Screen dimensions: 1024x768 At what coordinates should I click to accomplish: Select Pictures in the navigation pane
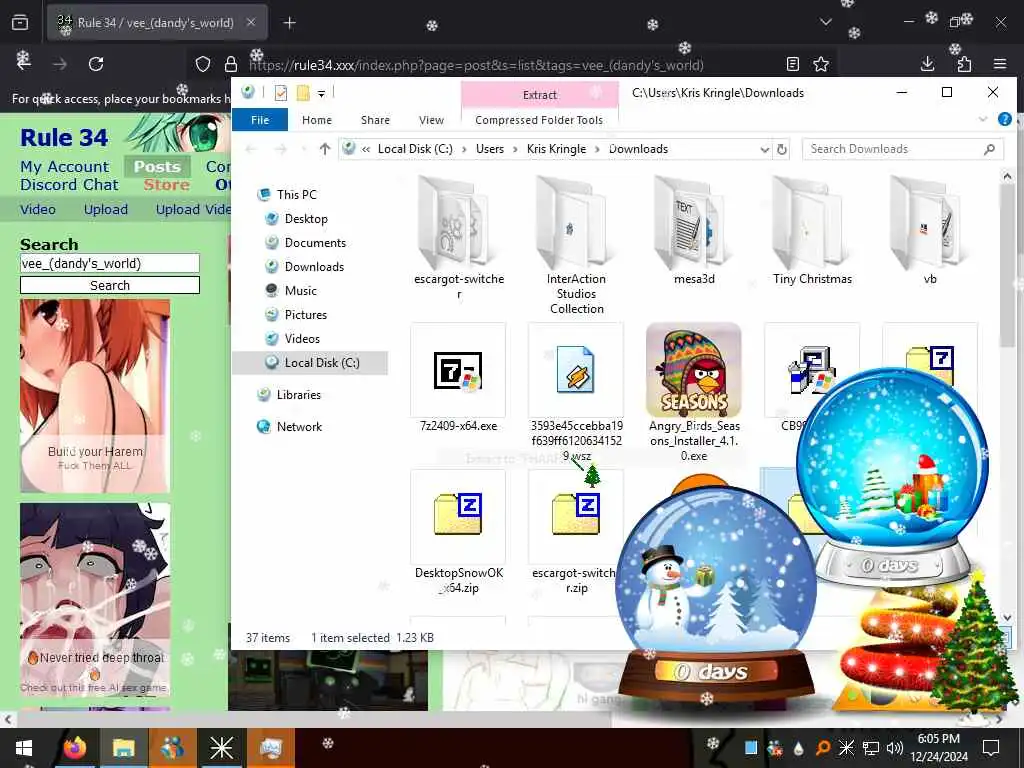(306, 315)
